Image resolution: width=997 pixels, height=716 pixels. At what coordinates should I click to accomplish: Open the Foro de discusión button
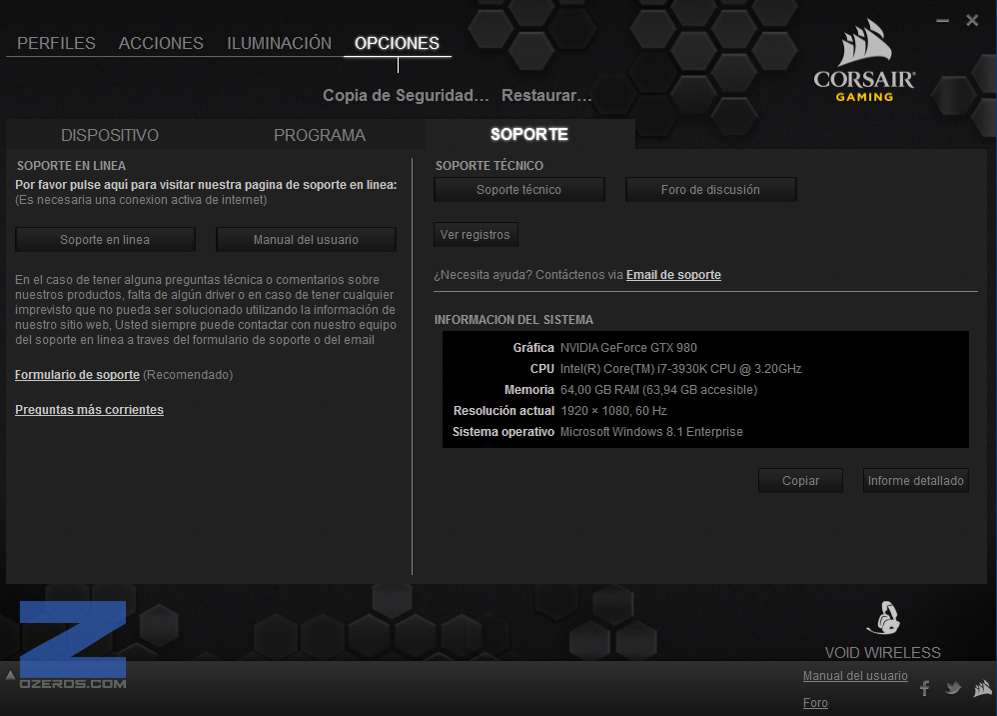point(710,189)
